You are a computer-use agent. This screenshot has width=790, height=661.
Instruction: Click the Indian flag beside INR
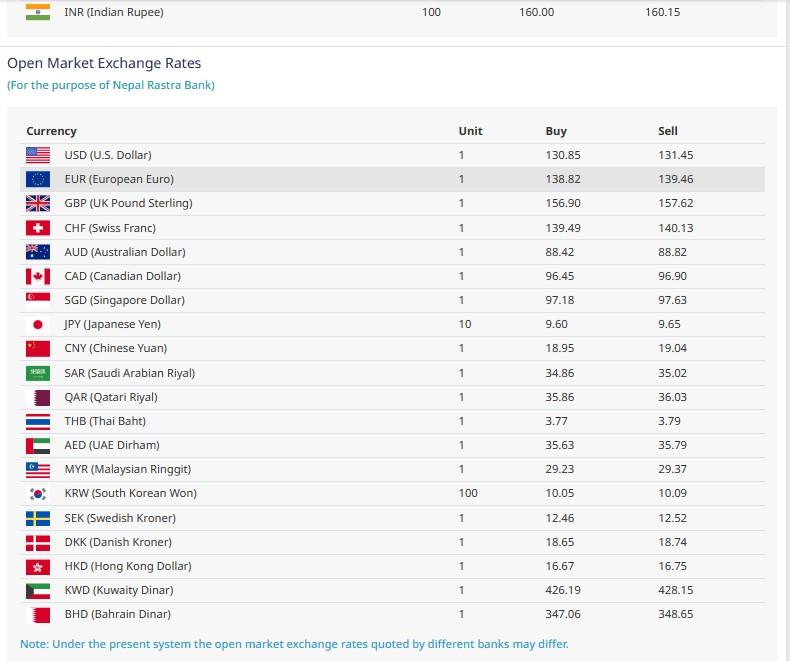coord(38,12)
